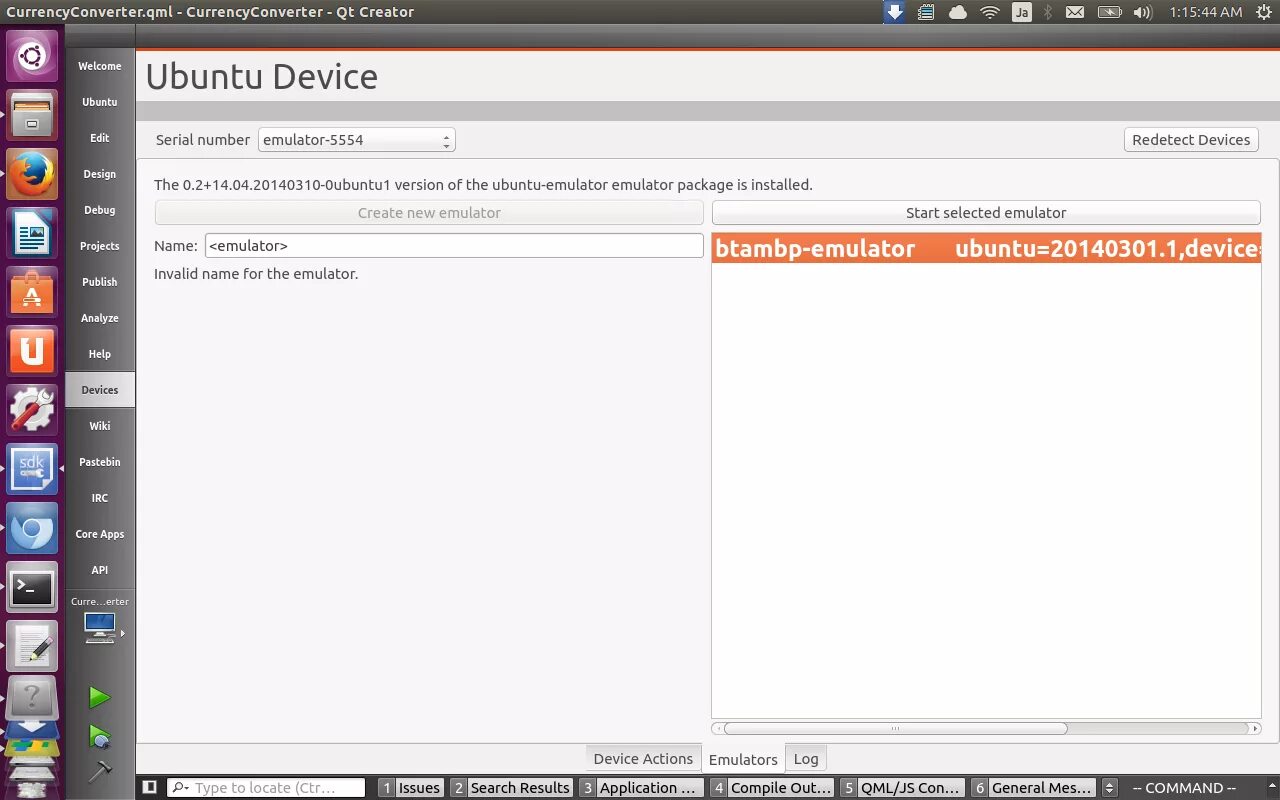Select the Devices mode
Viewport: 1280px width, 800px height.
click(x=100, y=390)
